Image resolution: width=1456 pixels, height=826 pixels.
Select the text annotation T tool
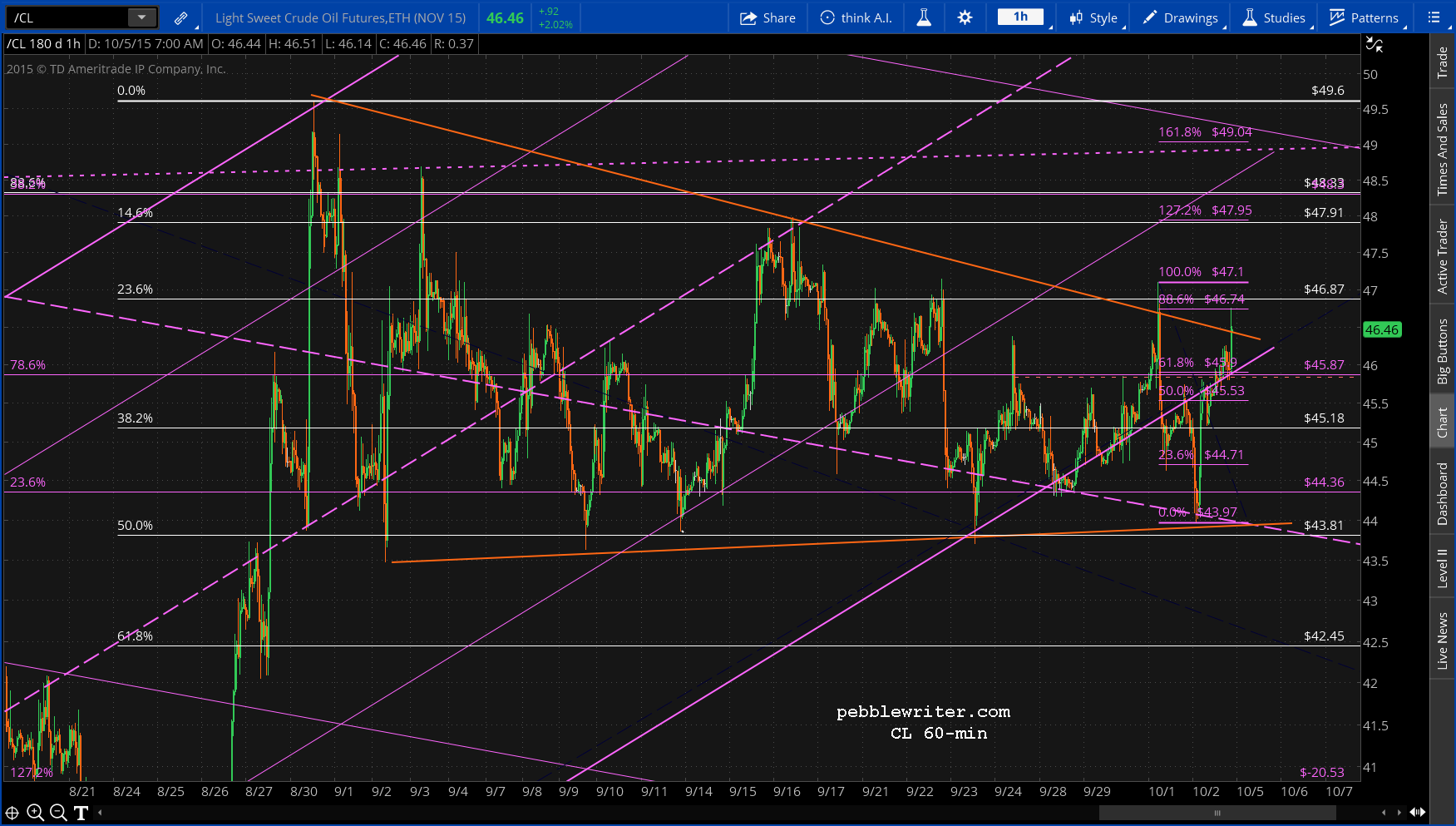click(x=81, y=813)
